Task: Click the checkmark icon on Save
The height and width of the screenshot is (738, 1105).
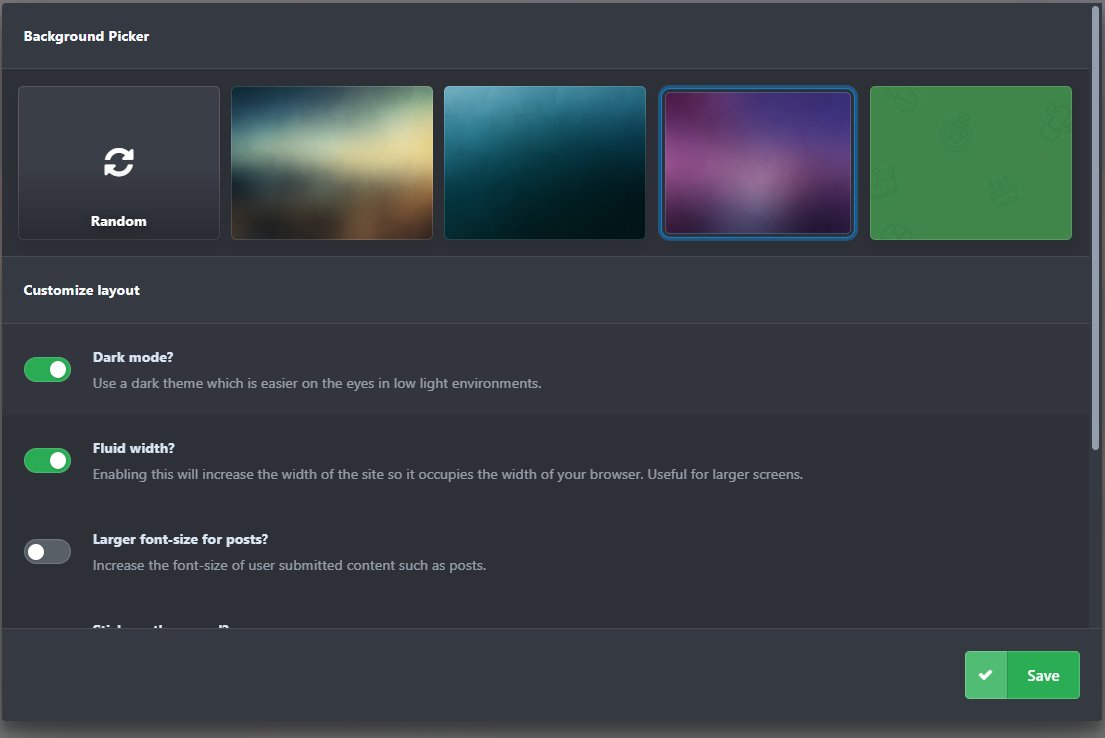Action: (985, 675)
